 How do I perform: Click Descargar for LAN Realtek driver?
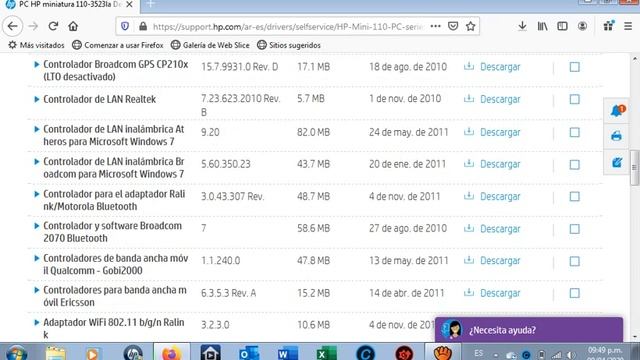pos(492,99)
